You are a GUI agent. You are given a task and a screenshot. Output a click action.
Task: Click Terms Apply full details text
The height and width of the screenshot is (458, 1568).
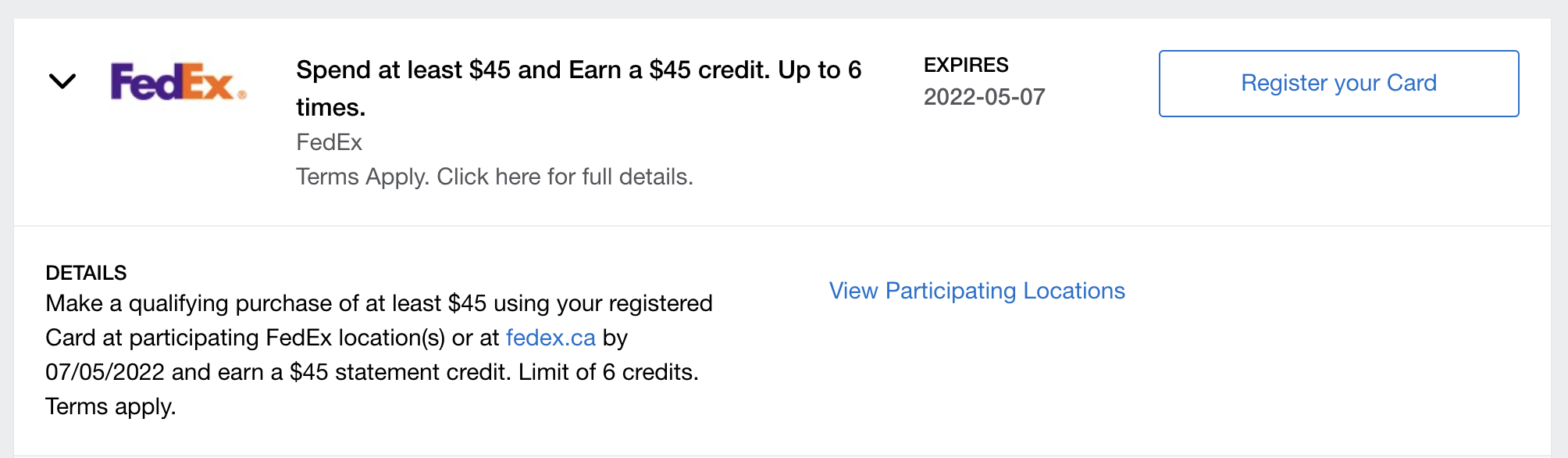494,177
